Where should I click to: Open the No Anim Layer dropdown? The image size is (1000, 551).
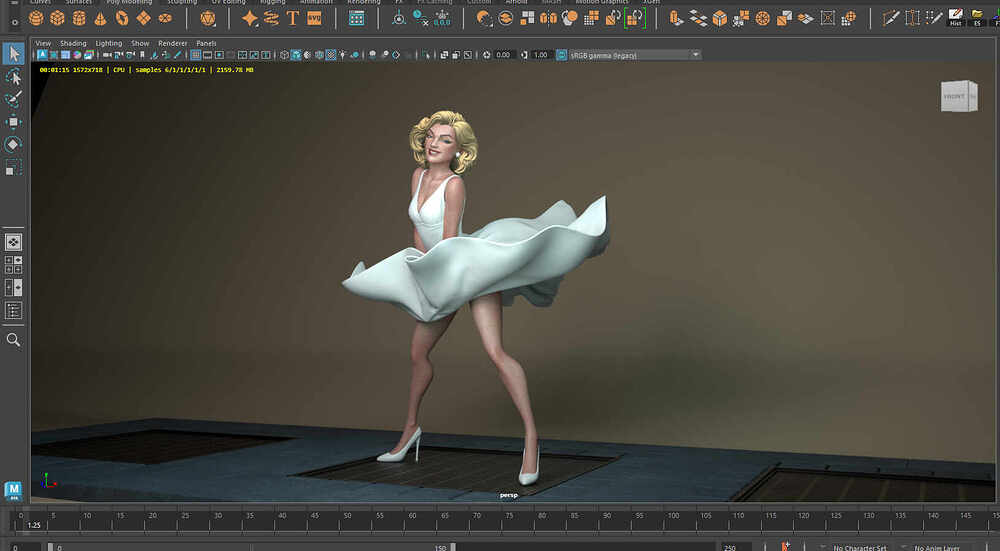coord(937,547)
